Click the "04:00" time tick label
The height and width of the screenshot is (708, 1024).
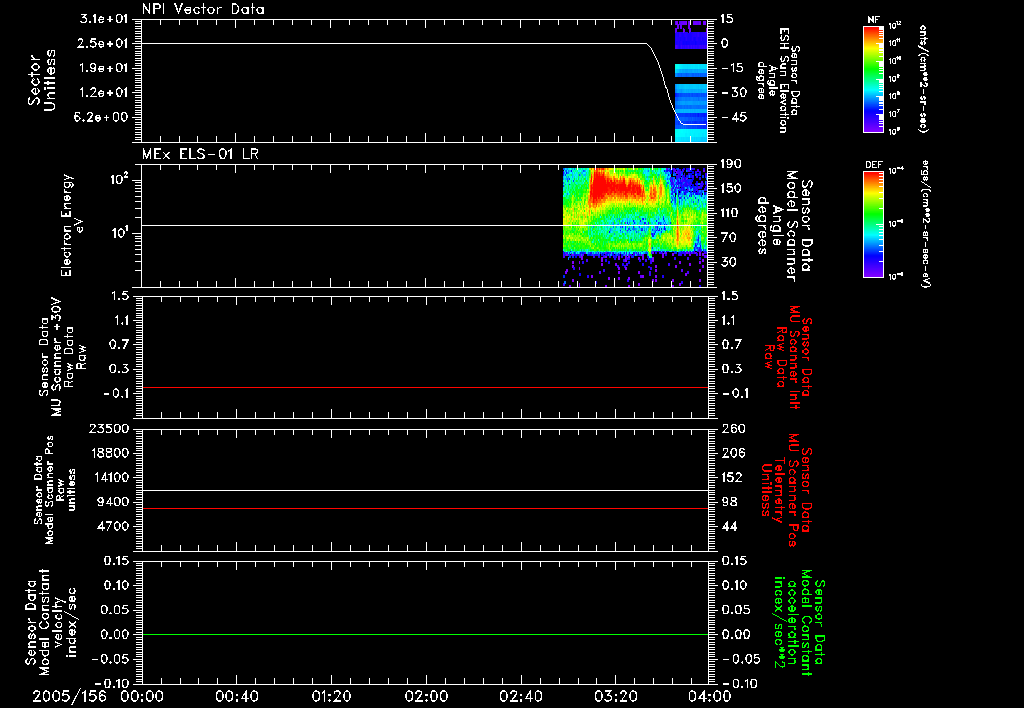[x=710, y=696]
